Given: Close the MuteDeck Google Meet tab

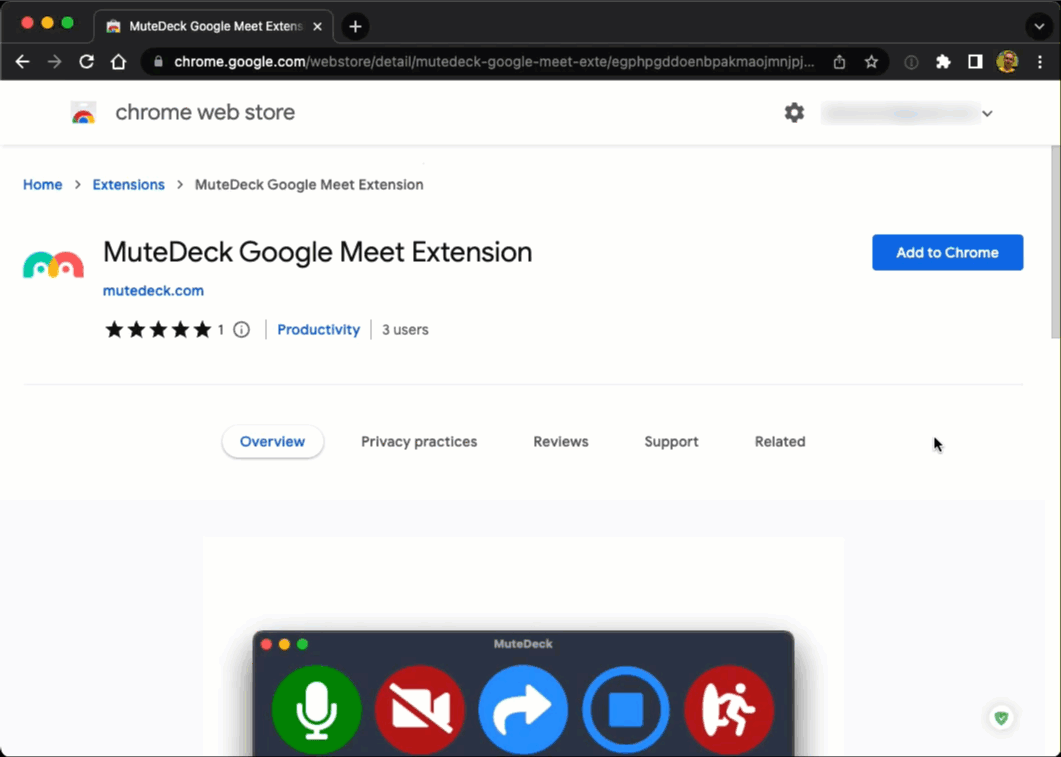Looking at the screenshot, I should [x=317, y=26].
